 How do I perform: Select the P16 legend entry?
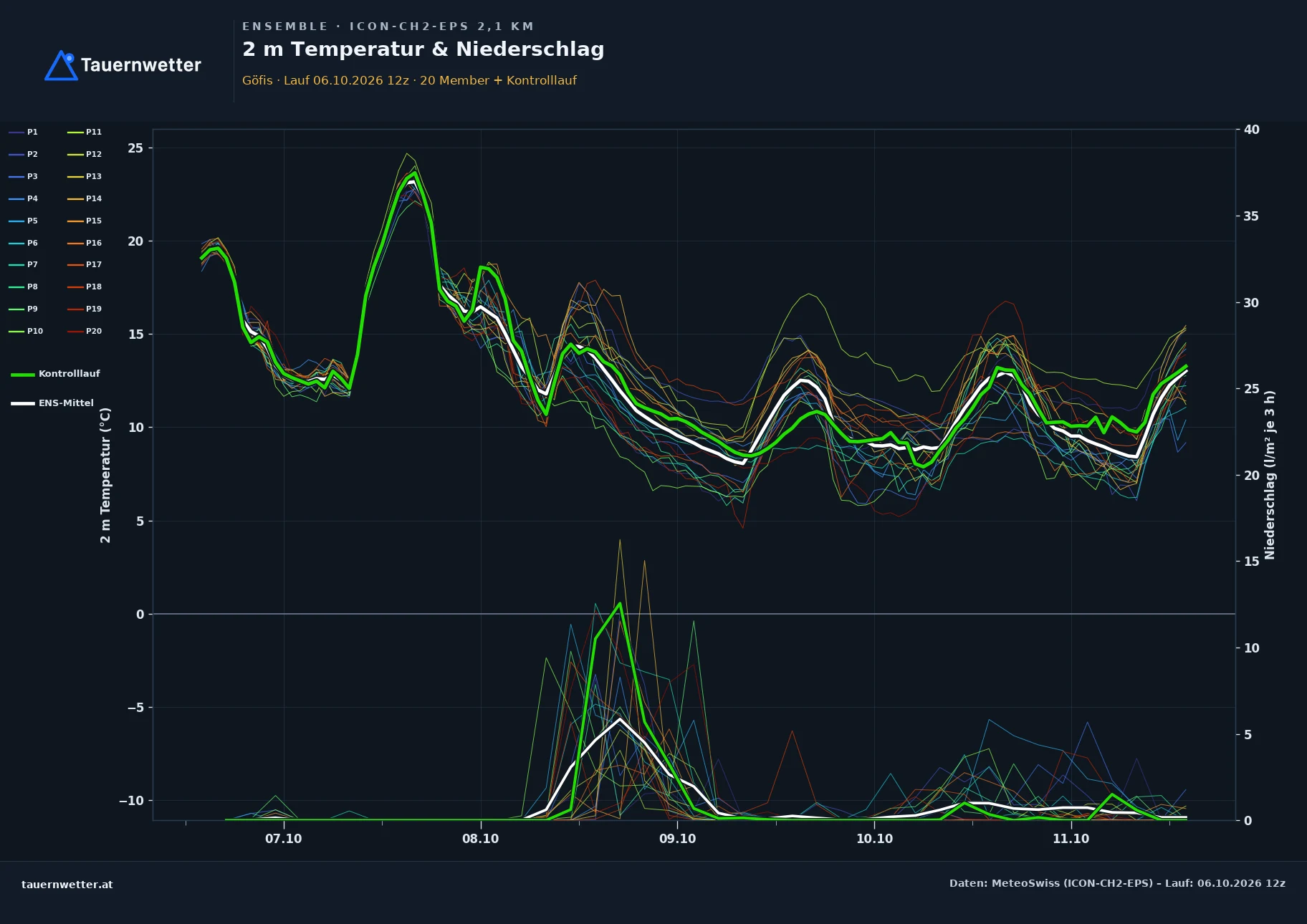tap(85, 243)
